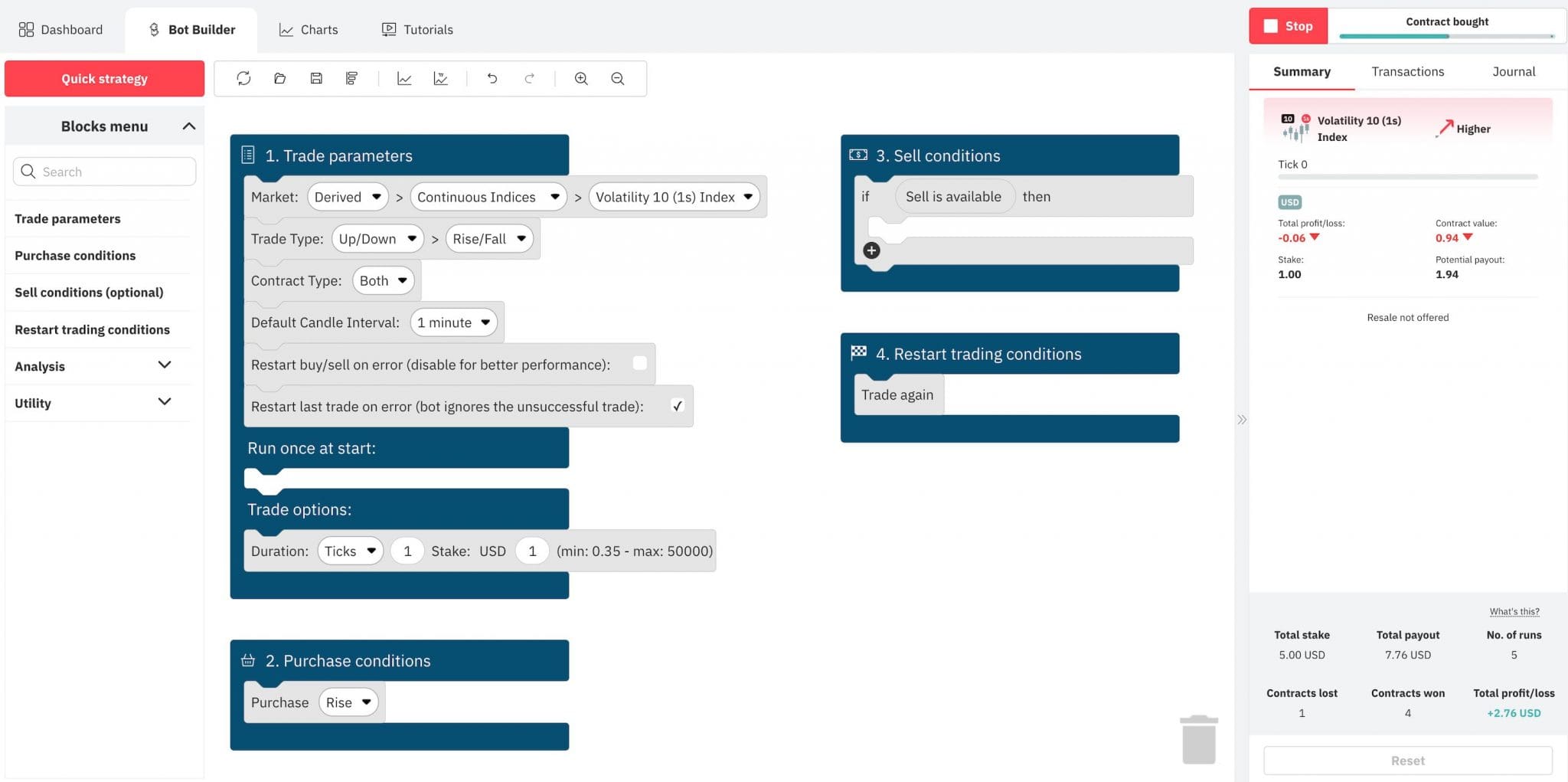Go to the Dashboard tab
The width and height of the screenshot is (1568, 782).
(x=60, y=29)
